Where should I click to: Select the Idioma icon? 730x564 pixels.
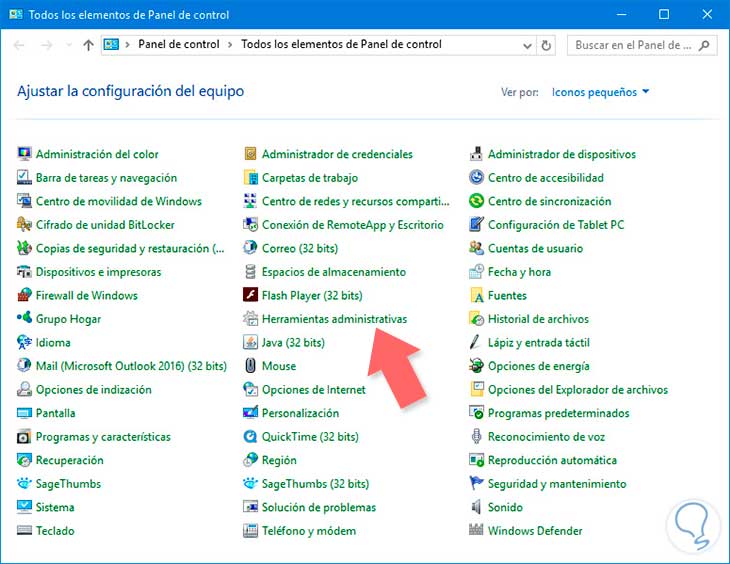pos(24,342)
